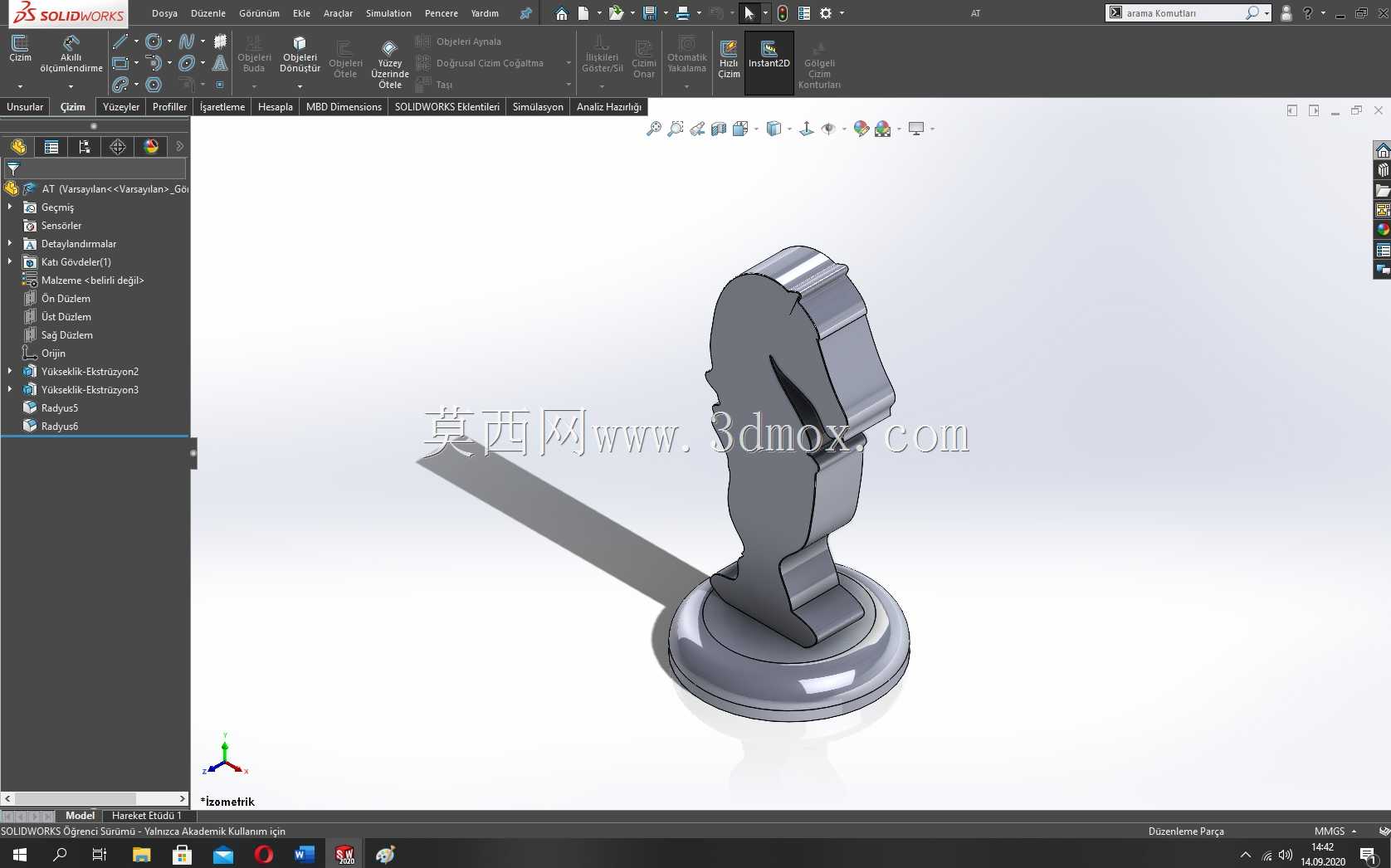This screenshot has height=868, width=1391.
Task: Click the feature tree filter field
Action: 95,168
